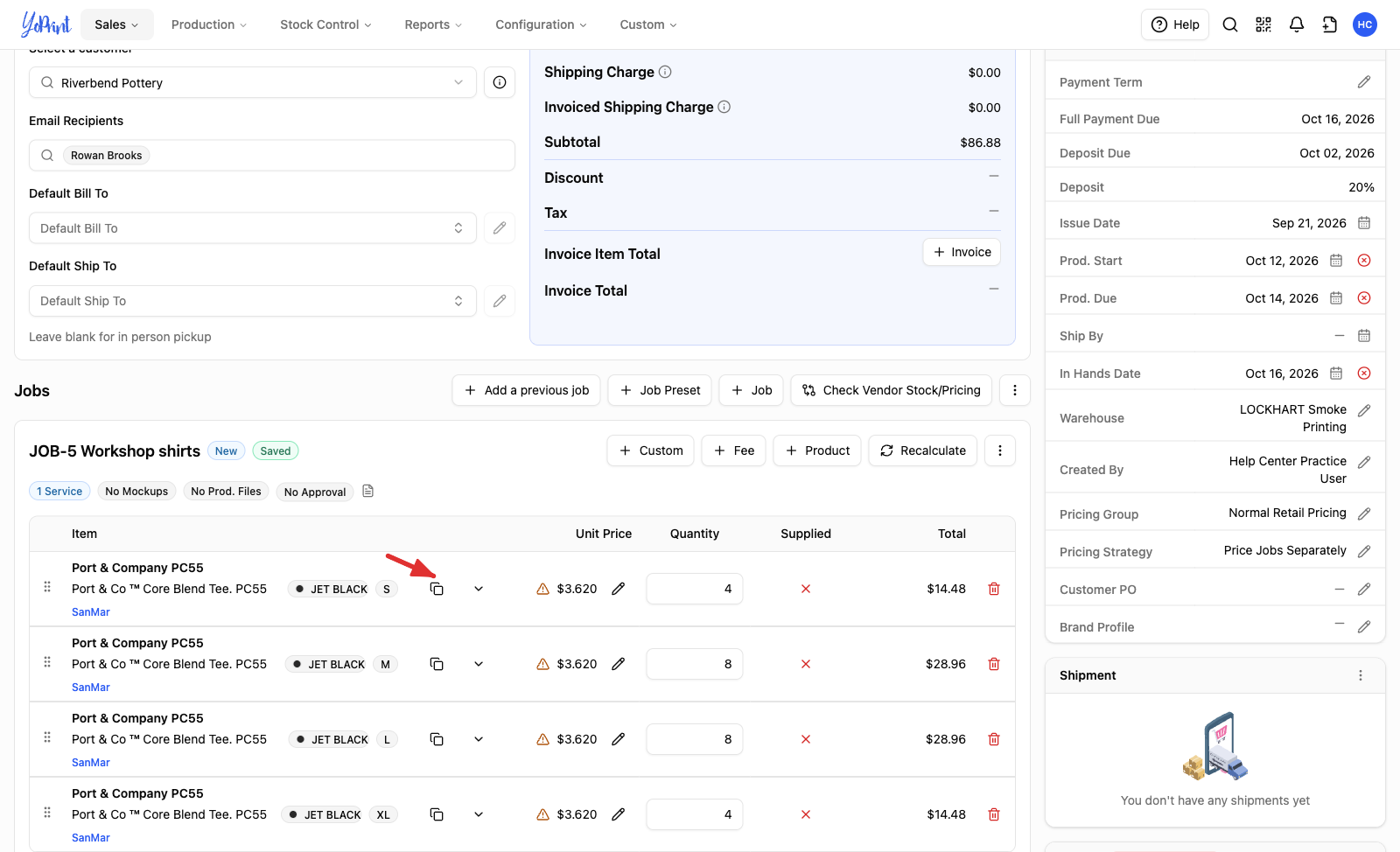
Task: Open calendar for Ship By date
Action: coord(1364,336)
